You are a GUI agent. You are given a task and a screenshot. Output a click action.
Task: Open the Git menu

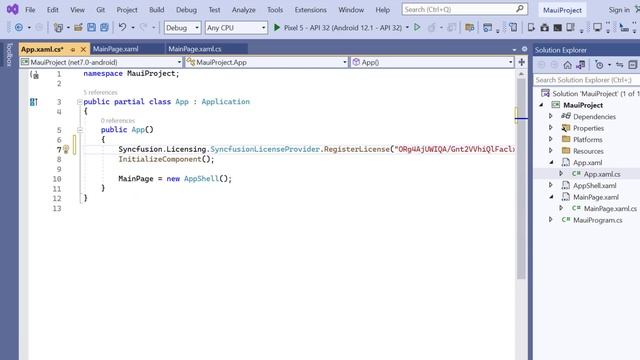coord(100,9)
